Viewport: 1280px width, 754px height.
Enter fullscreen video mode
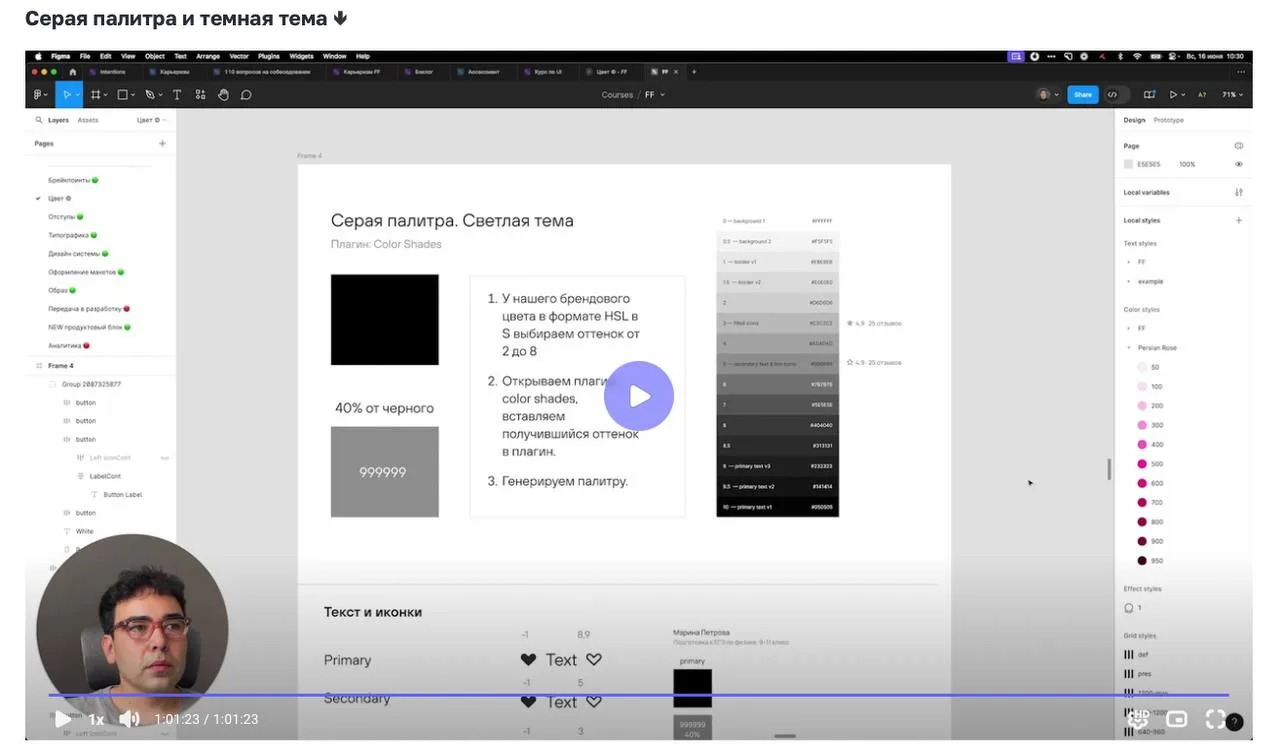[x=1215, y=718]
